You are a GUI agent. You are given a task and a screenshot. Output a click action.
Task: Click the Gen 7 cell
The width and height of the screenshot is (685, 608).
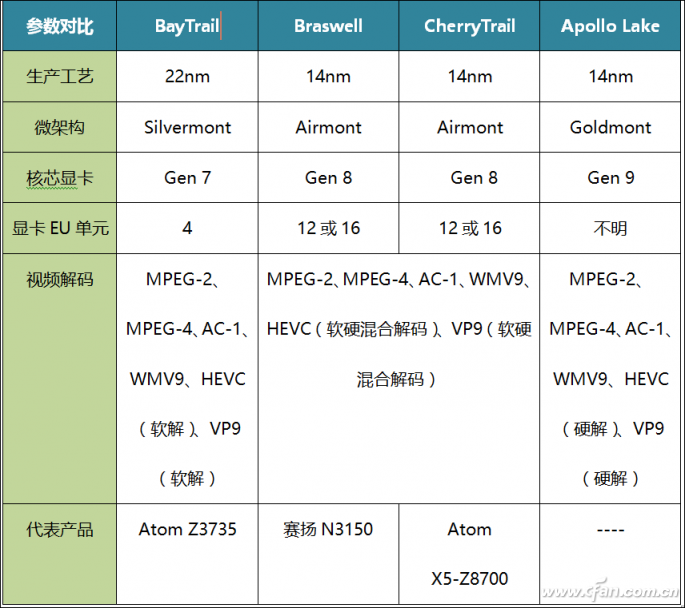coord(187,177)
